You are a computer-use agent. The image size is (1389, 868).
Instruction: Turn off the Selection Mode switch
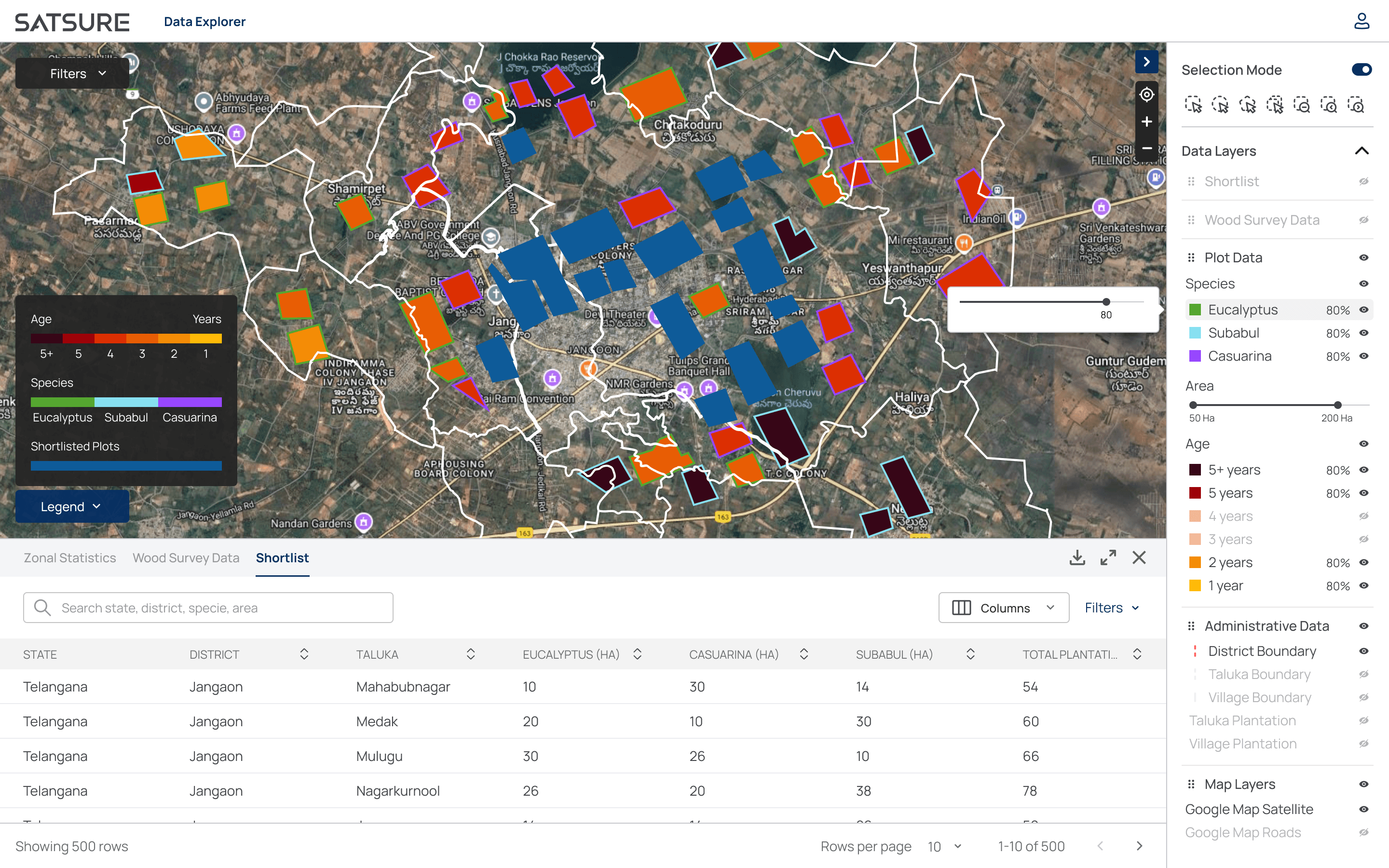pyautogui.click(x=1362, y=70)
